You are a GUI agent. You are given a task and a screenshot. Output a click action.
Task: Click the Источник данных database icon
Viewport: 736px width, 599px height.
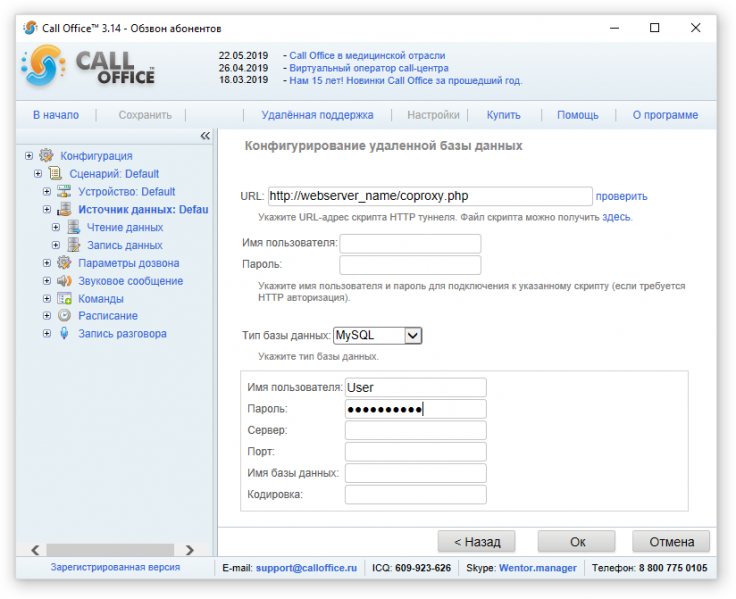pos(64,209)
